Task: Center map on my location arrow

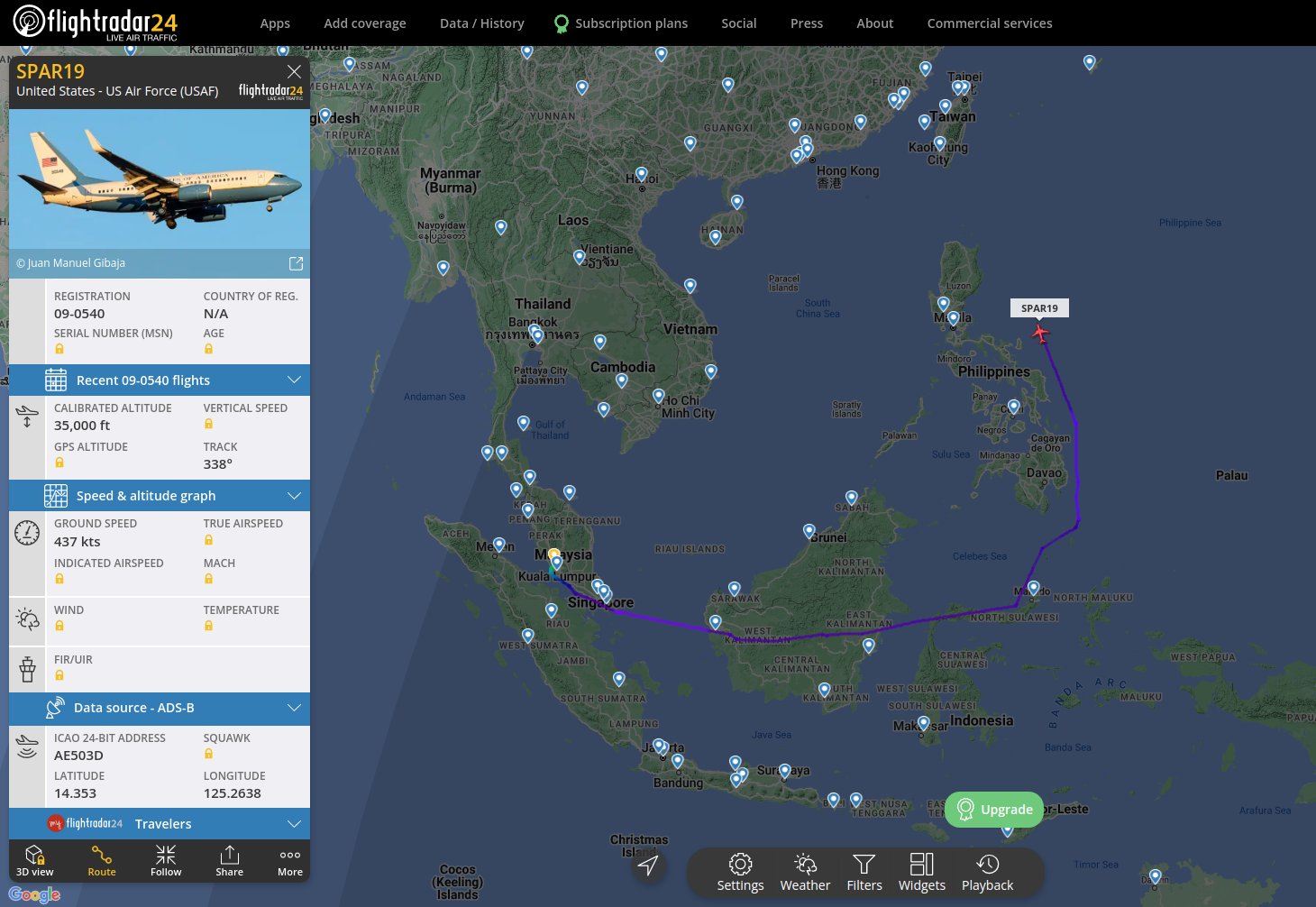Action: click(x=648, y=866)
